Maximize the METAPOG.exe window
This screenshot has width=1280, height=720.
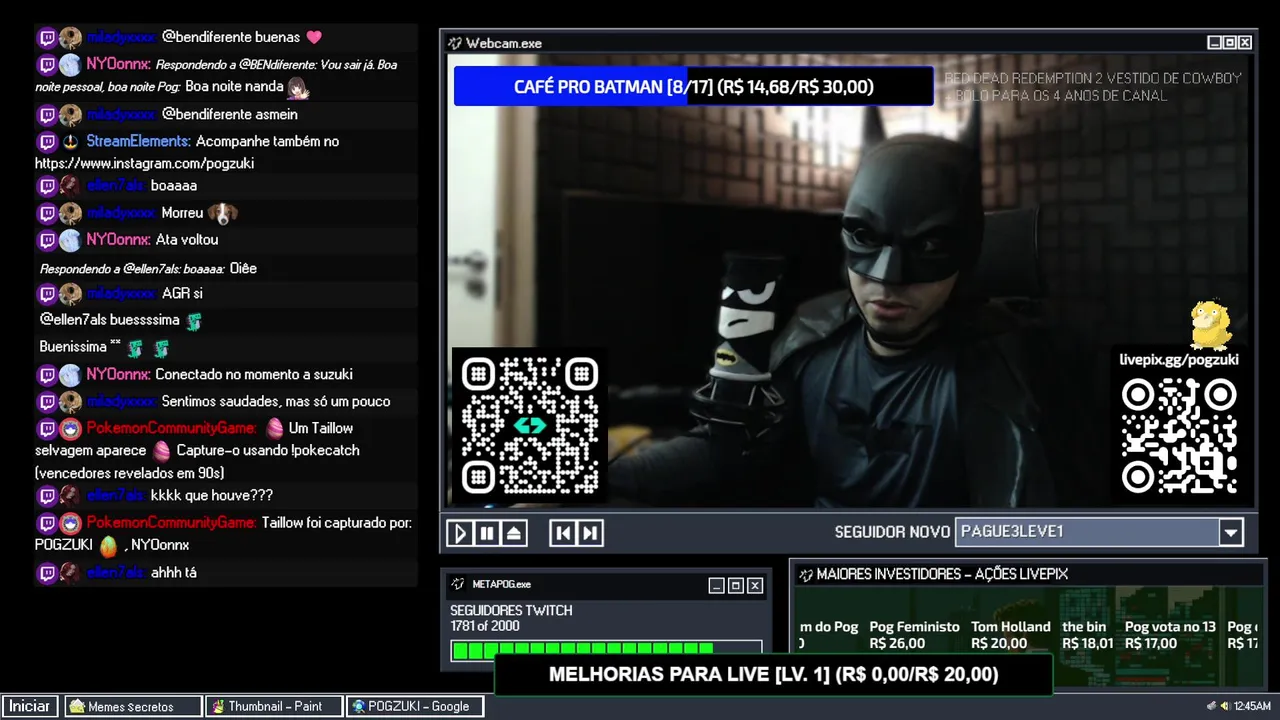(735, 585)
